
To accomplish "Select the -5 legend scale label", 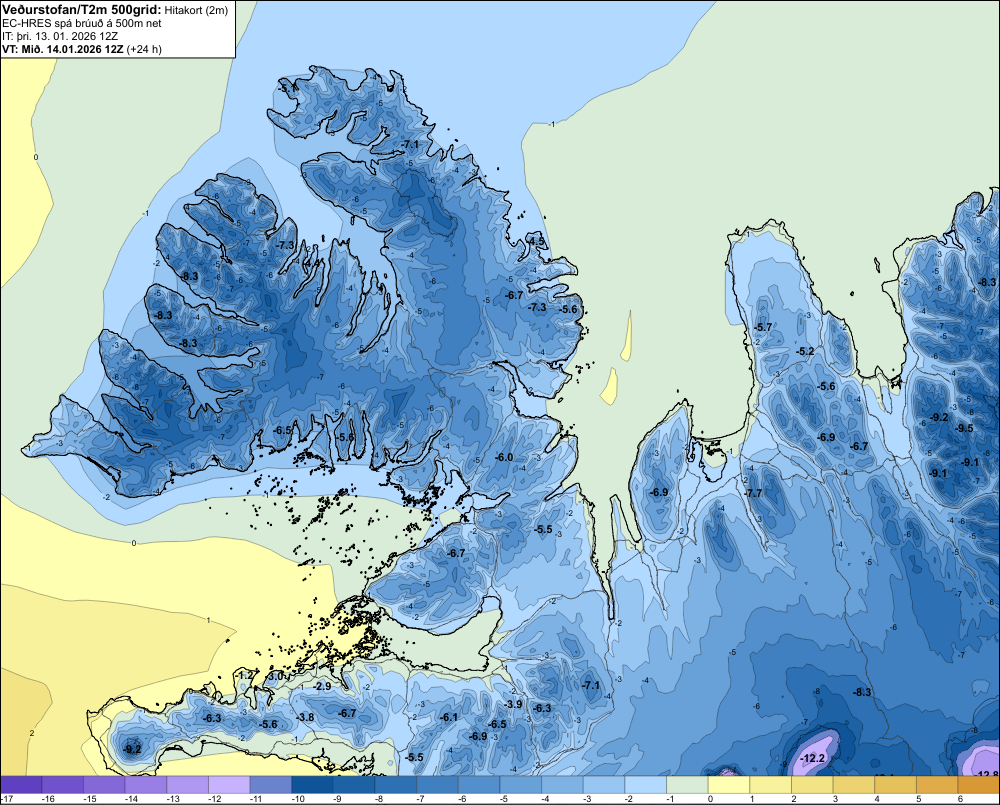I will 504,799.
